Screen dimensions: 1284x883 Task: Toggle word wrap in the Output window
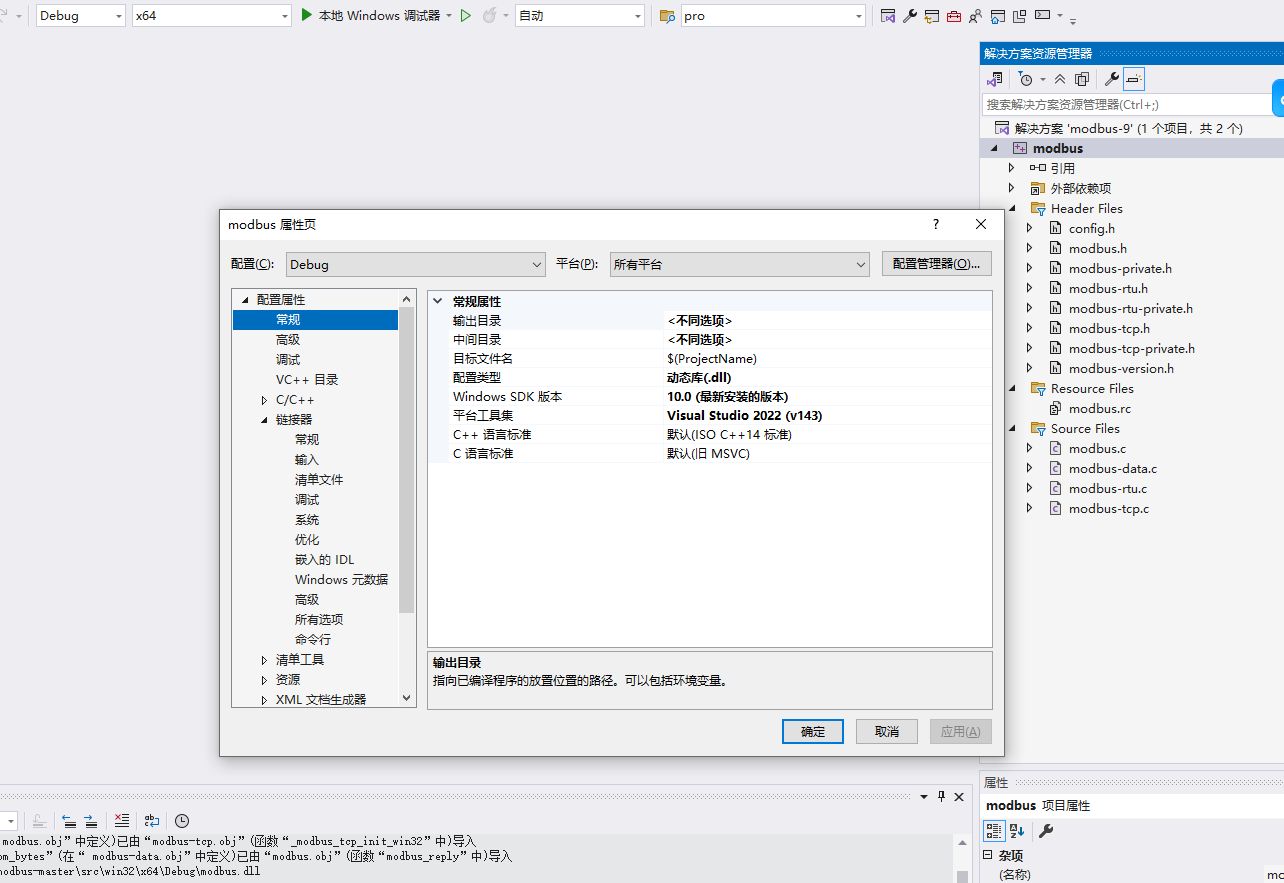click(152, 820)
